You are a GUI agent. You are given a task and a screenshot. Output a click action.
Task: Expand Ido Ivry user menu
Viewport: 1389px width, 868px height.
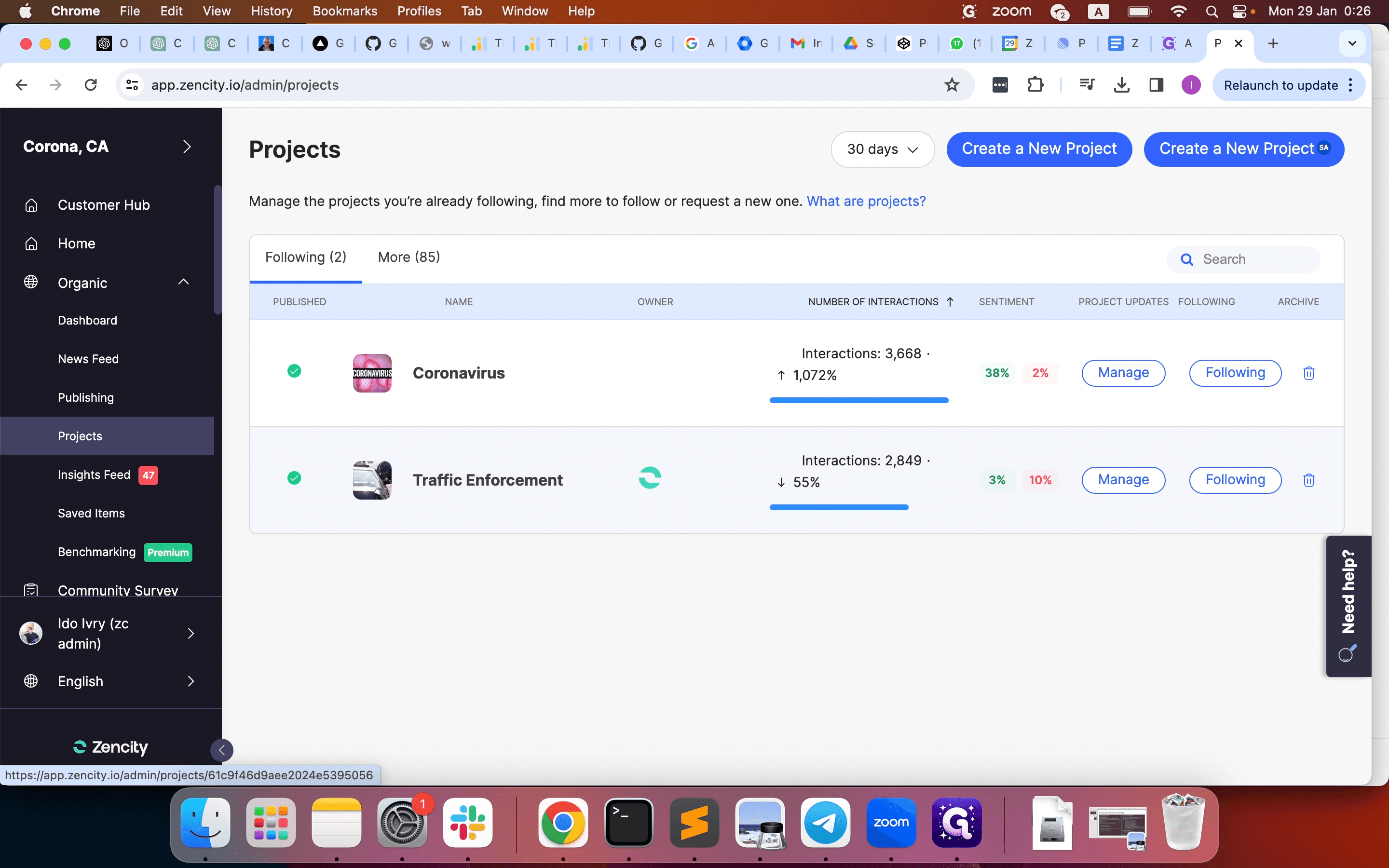pyautogui.click(x=191, y=633)
